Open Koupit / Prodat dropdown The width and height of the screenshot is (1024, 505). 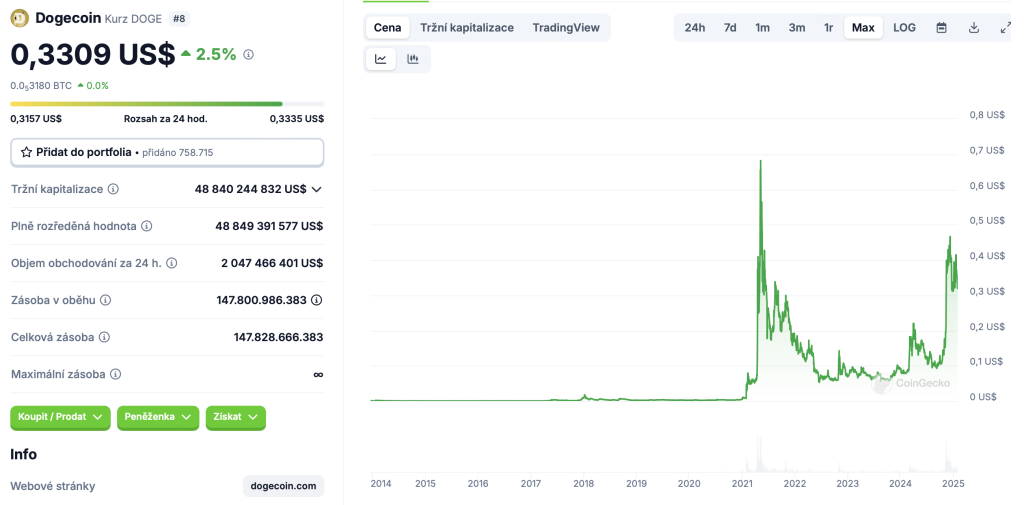tap(60, 417)
